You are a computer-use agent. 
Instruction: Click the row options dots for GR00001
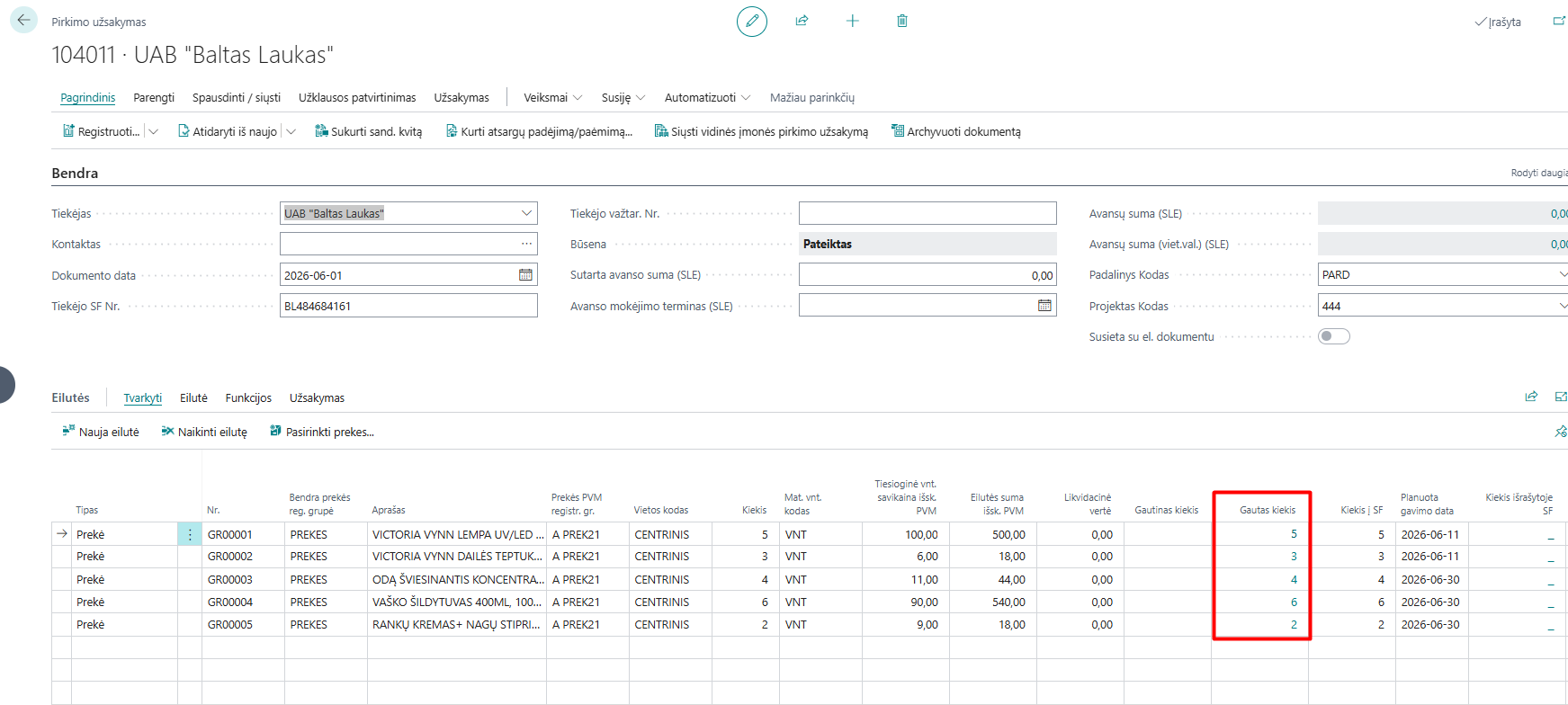(x=190, y=534)
